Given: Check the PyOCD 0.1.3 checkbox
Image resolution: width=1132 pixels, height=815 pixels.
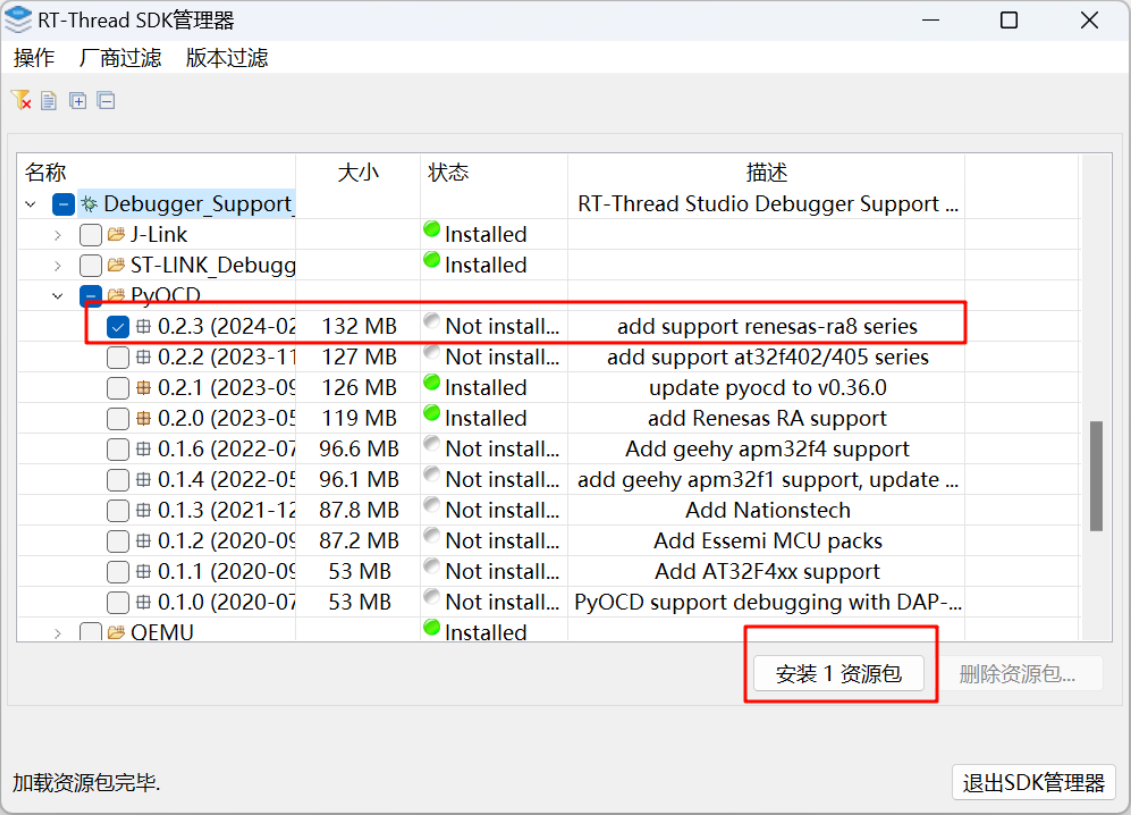Looking at the screenshot, I should tap(118, 510).
